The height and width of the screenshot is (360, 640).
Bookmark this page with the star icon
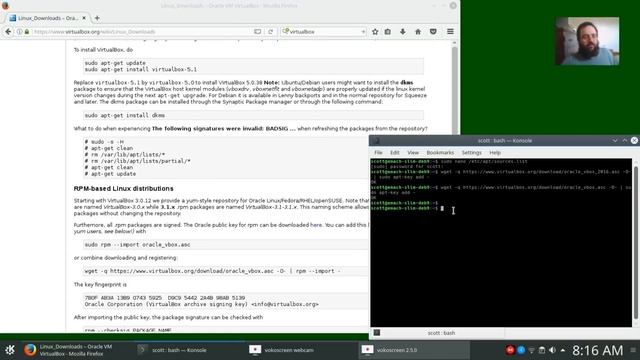pos(375,31)
